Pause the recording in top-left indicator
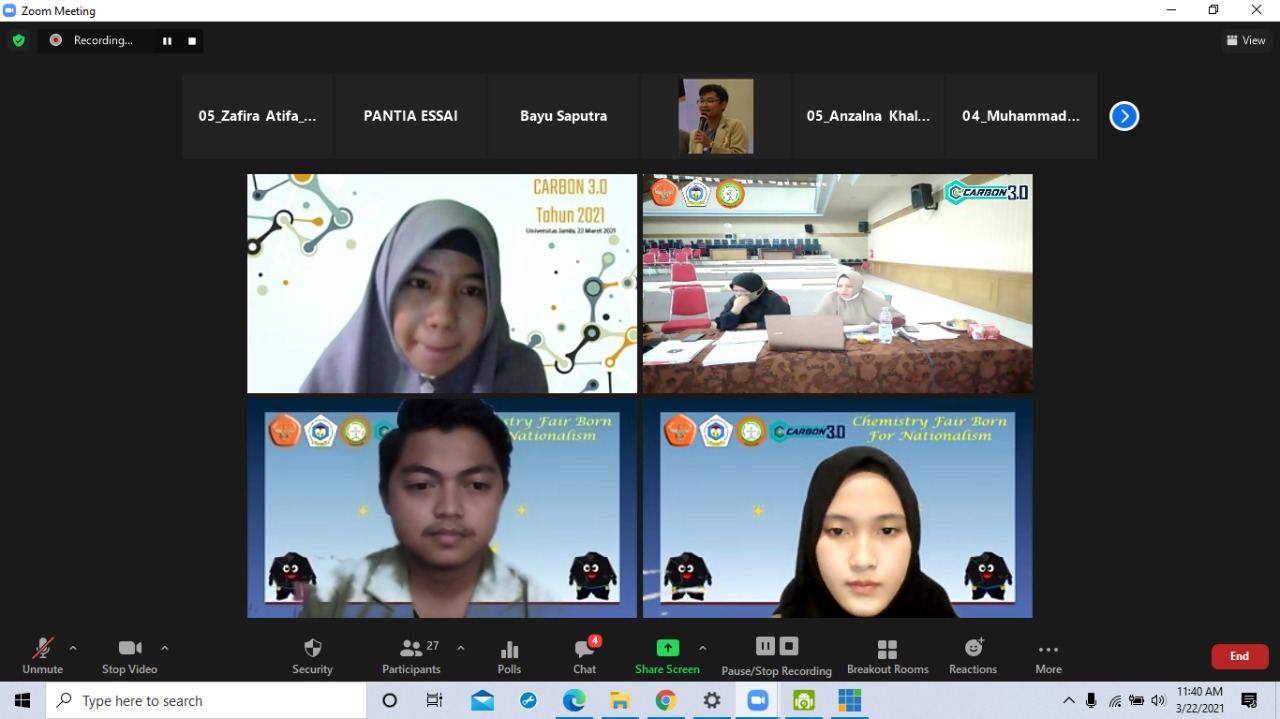This screenshot has width=1280, height=719. point(167,41)
